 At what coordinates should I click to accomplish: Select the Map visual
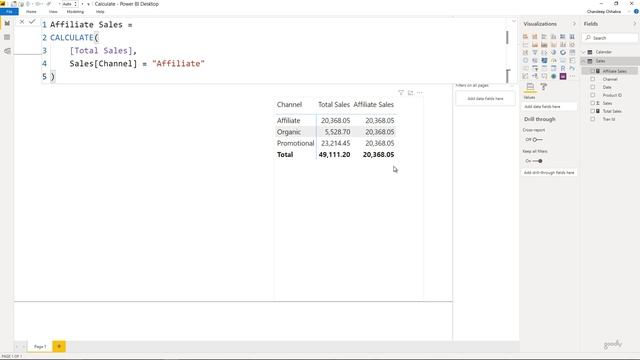click(525, 60)
